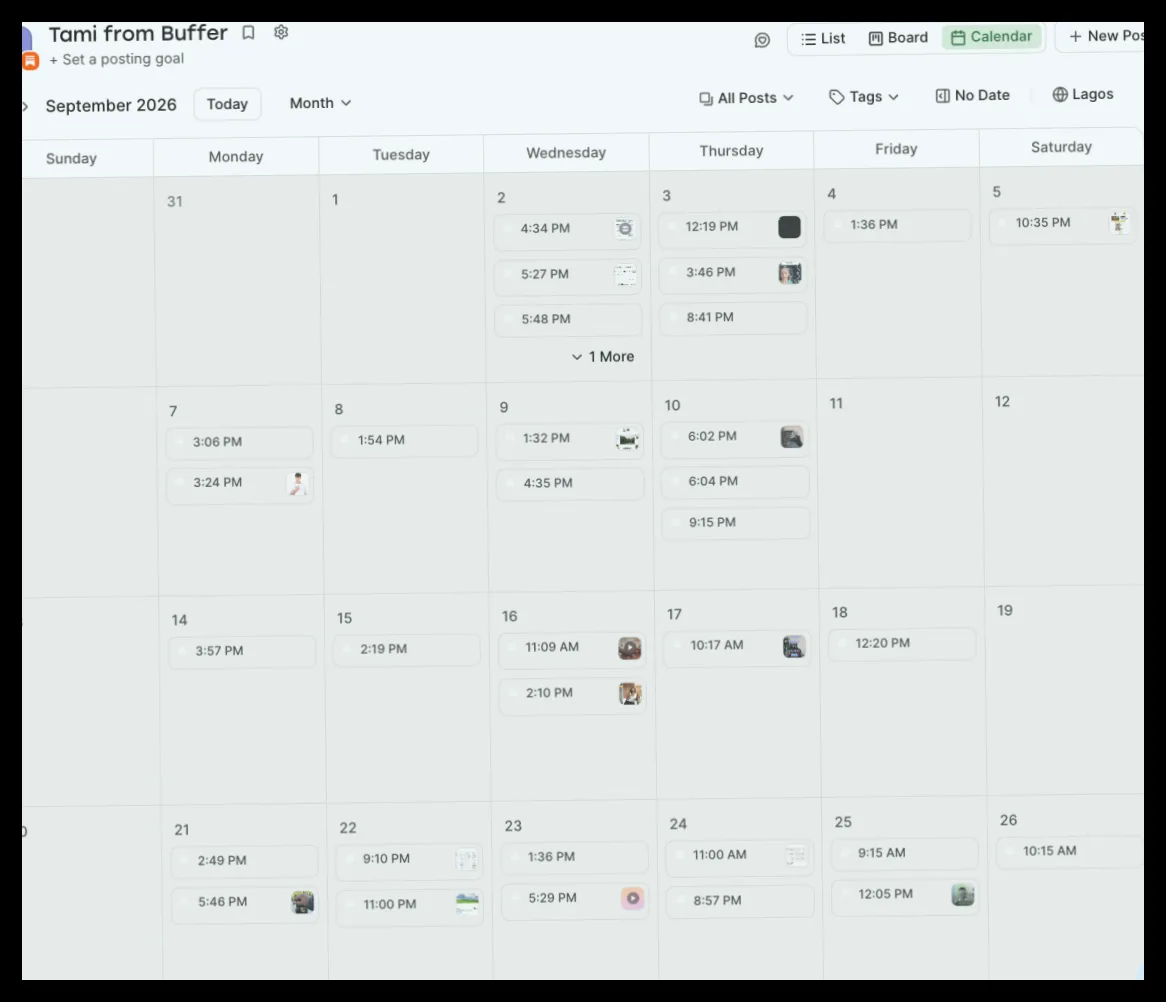Switch to the List view tab
The image size is (1166, 1002).
(x=823, y=39)
